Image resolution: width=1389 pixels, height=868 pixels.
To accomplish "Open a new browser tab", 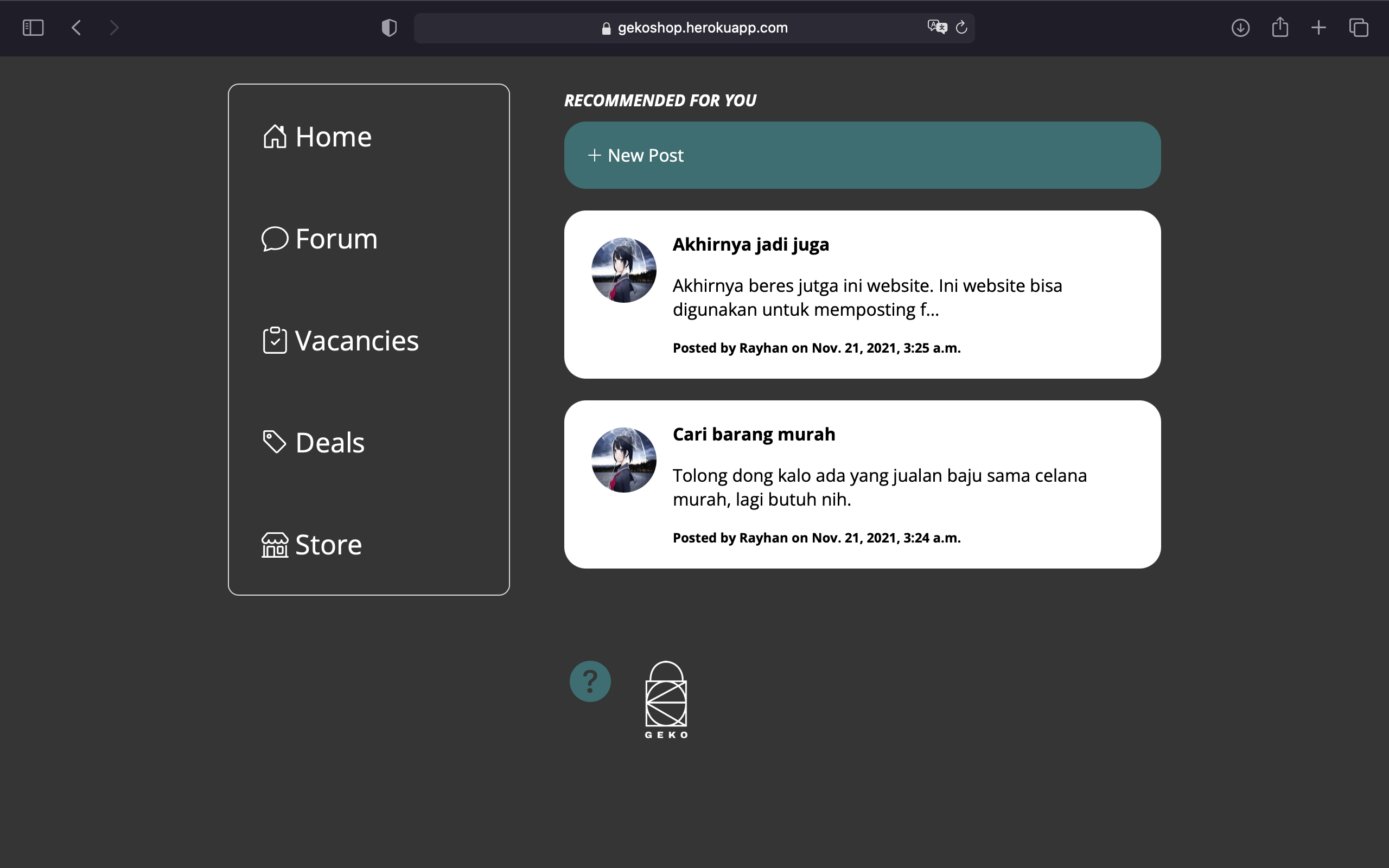I will pos(1318,28).
